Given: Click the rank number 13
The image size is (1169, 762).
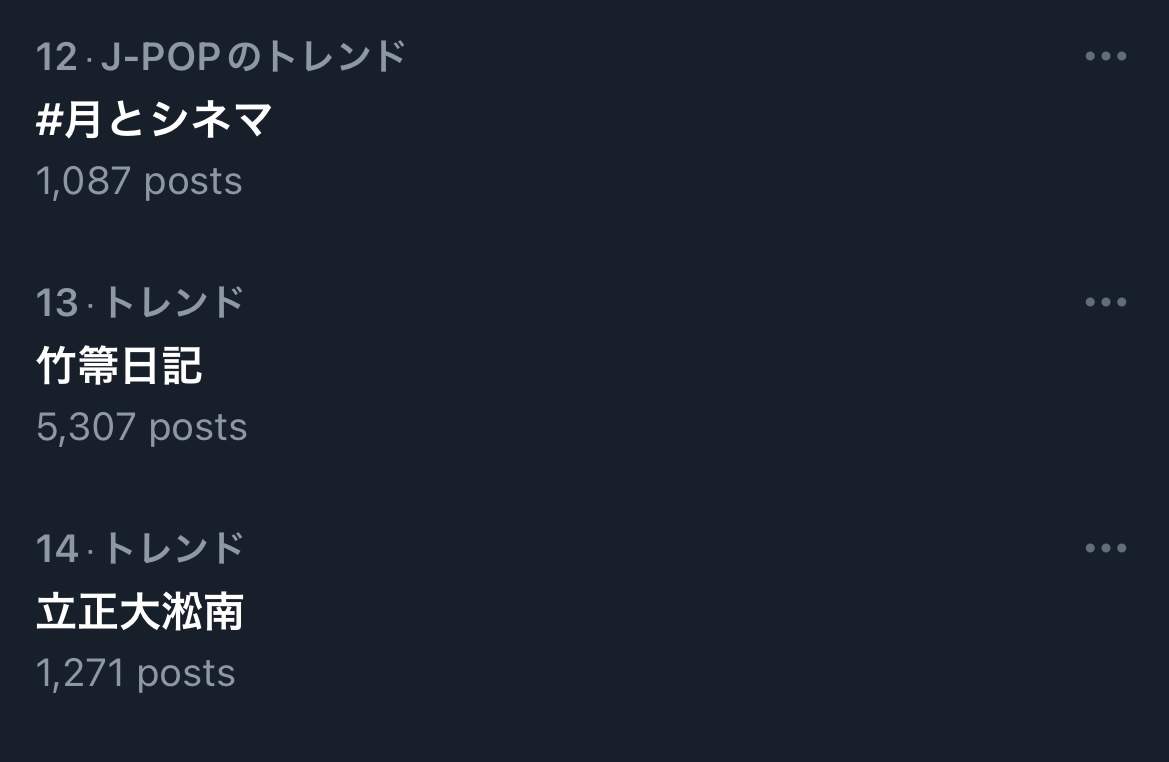Looking at the screenshot, I should (x=56, y=303).
